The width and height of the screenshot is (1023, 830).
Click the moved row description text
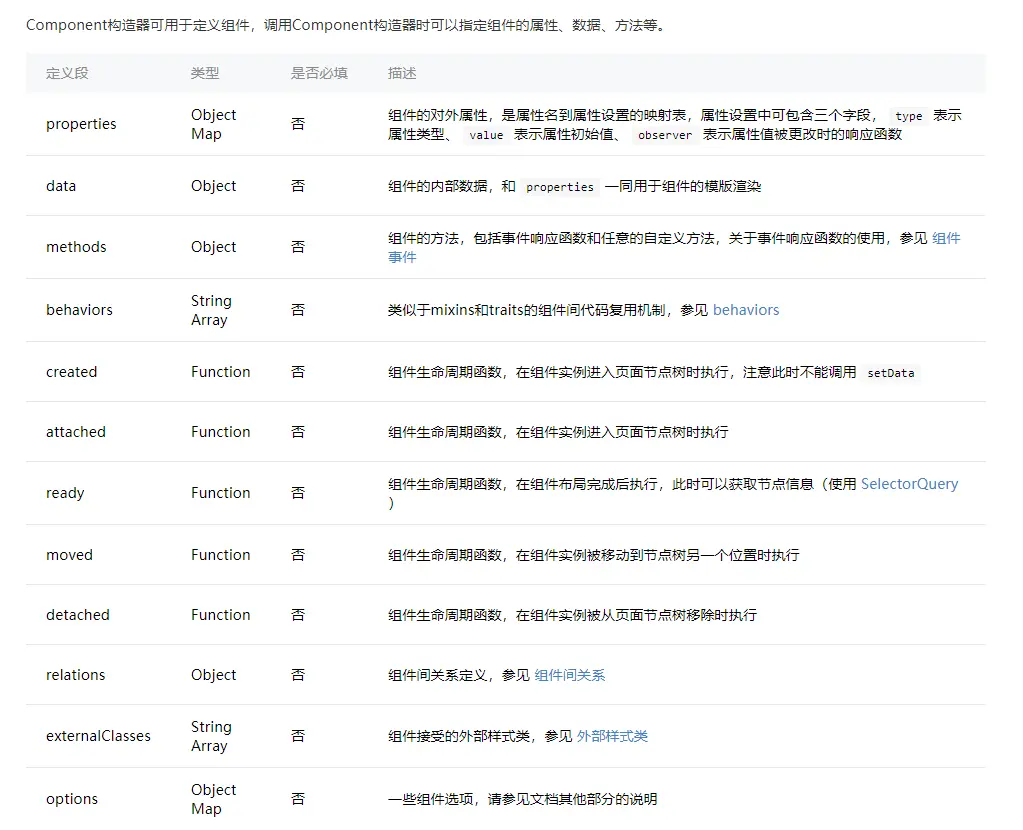tap(594, 555)
